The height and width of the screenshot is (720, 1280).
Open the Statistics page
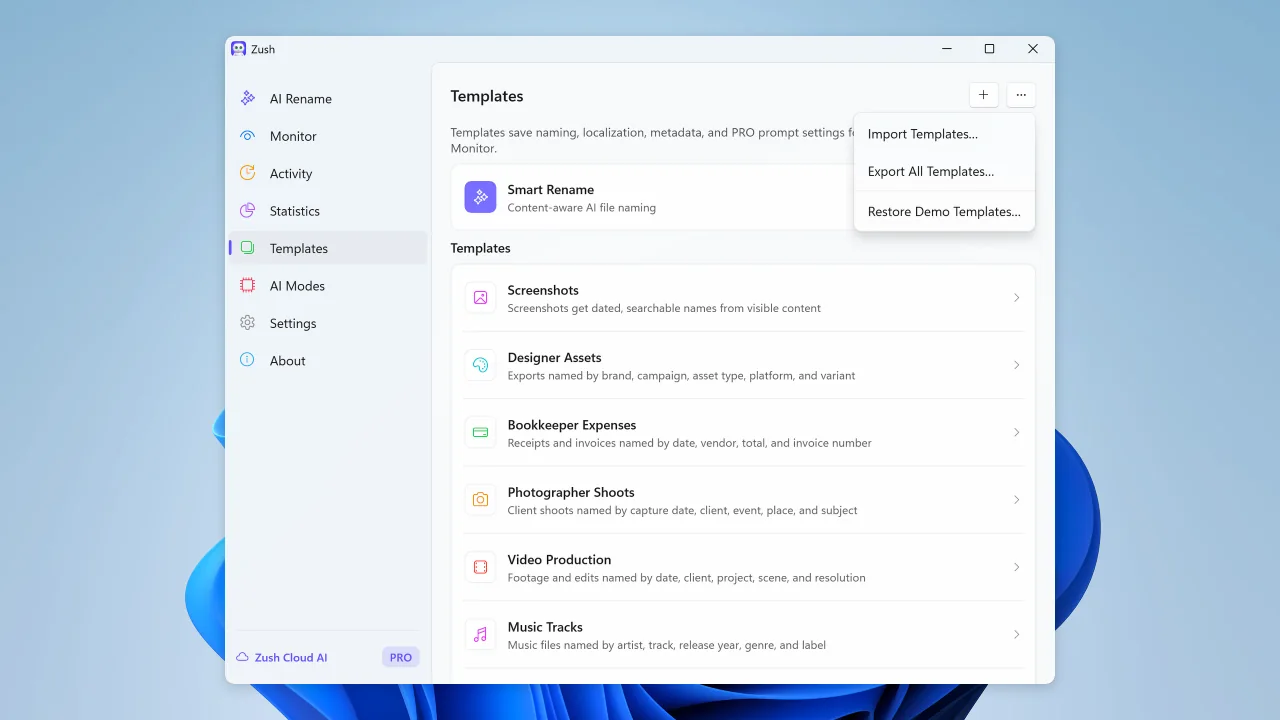coord(328,211)
